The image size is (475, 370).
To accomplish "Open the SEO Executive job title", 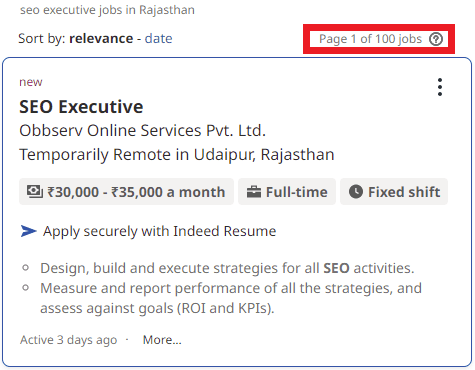I will coord(81,107).
